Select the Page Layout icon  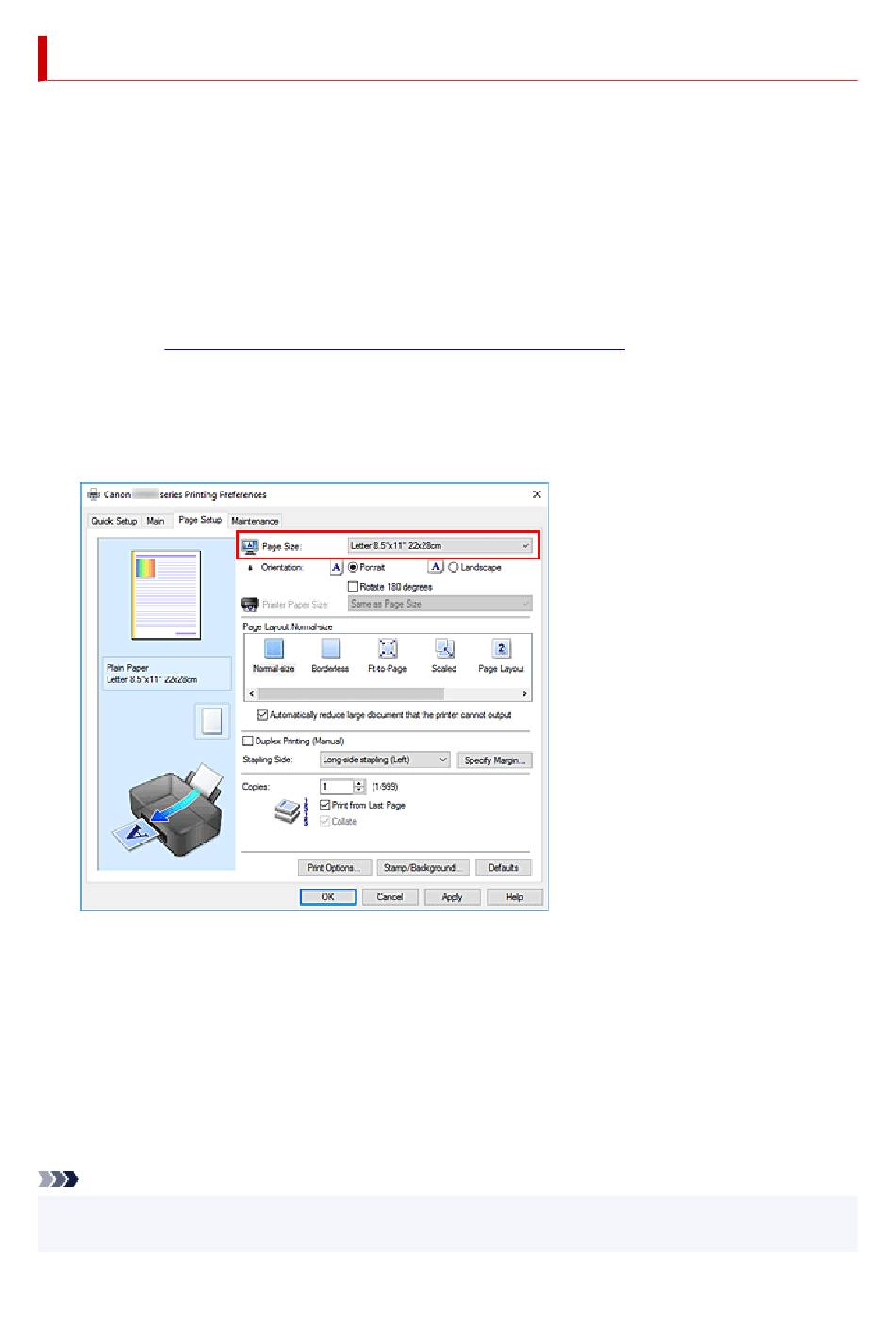pos(502,648)
